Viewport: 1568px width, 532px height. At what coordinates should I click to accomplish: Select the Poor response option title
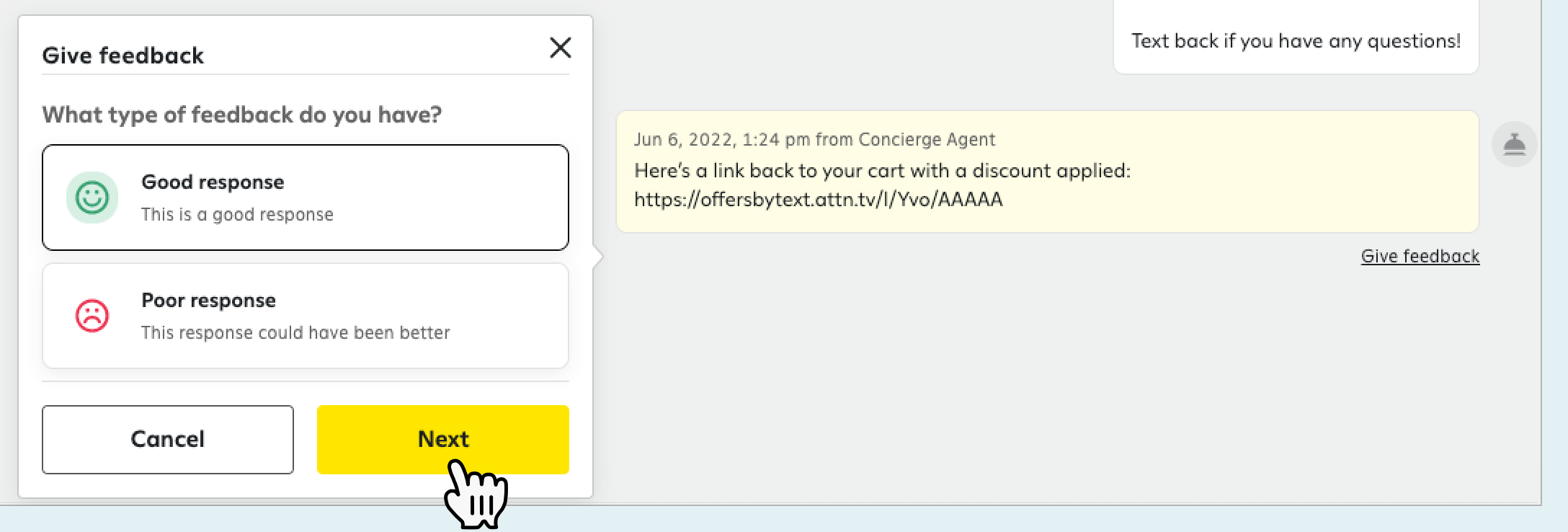pyautogui.click(x=208, y=300)
